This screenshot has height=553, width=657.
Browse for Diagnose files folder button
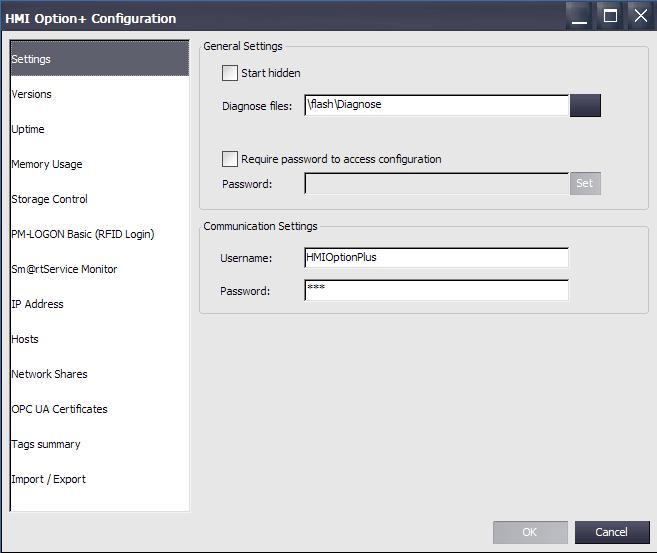click(585, 106)
